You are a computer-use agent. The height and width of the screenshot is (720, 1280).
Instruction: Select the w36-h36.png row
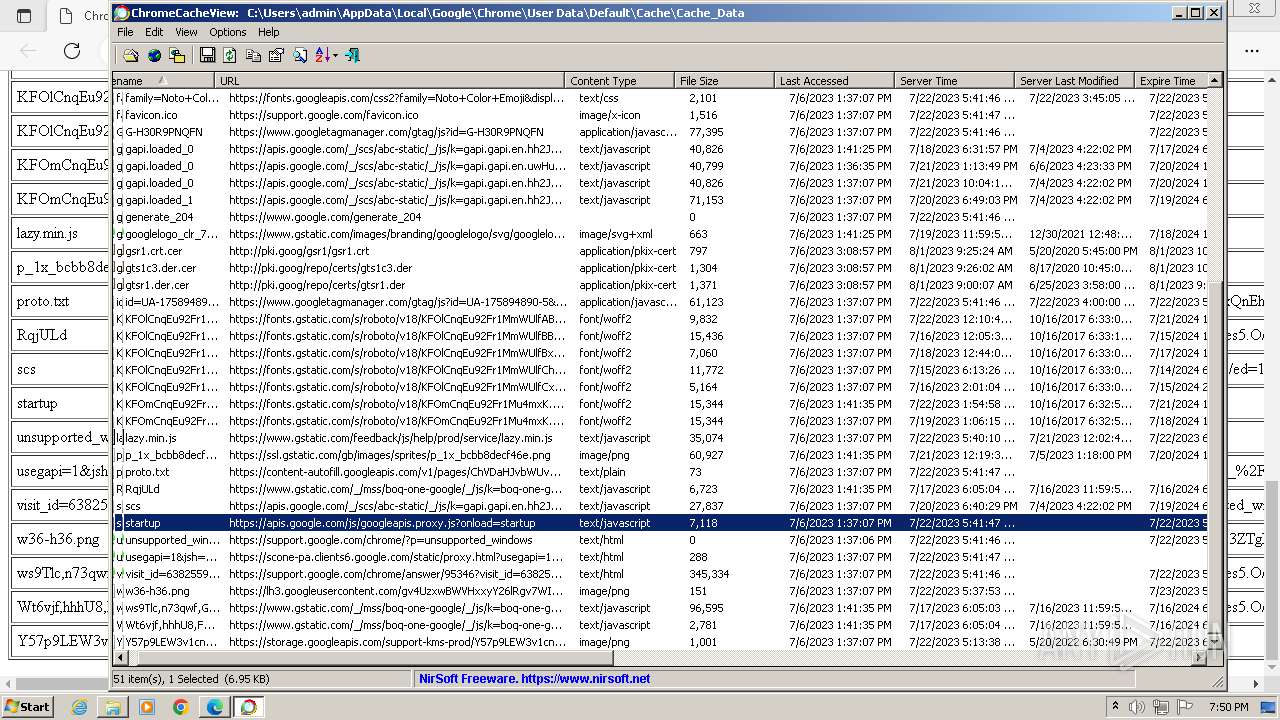tap(661, 591)
